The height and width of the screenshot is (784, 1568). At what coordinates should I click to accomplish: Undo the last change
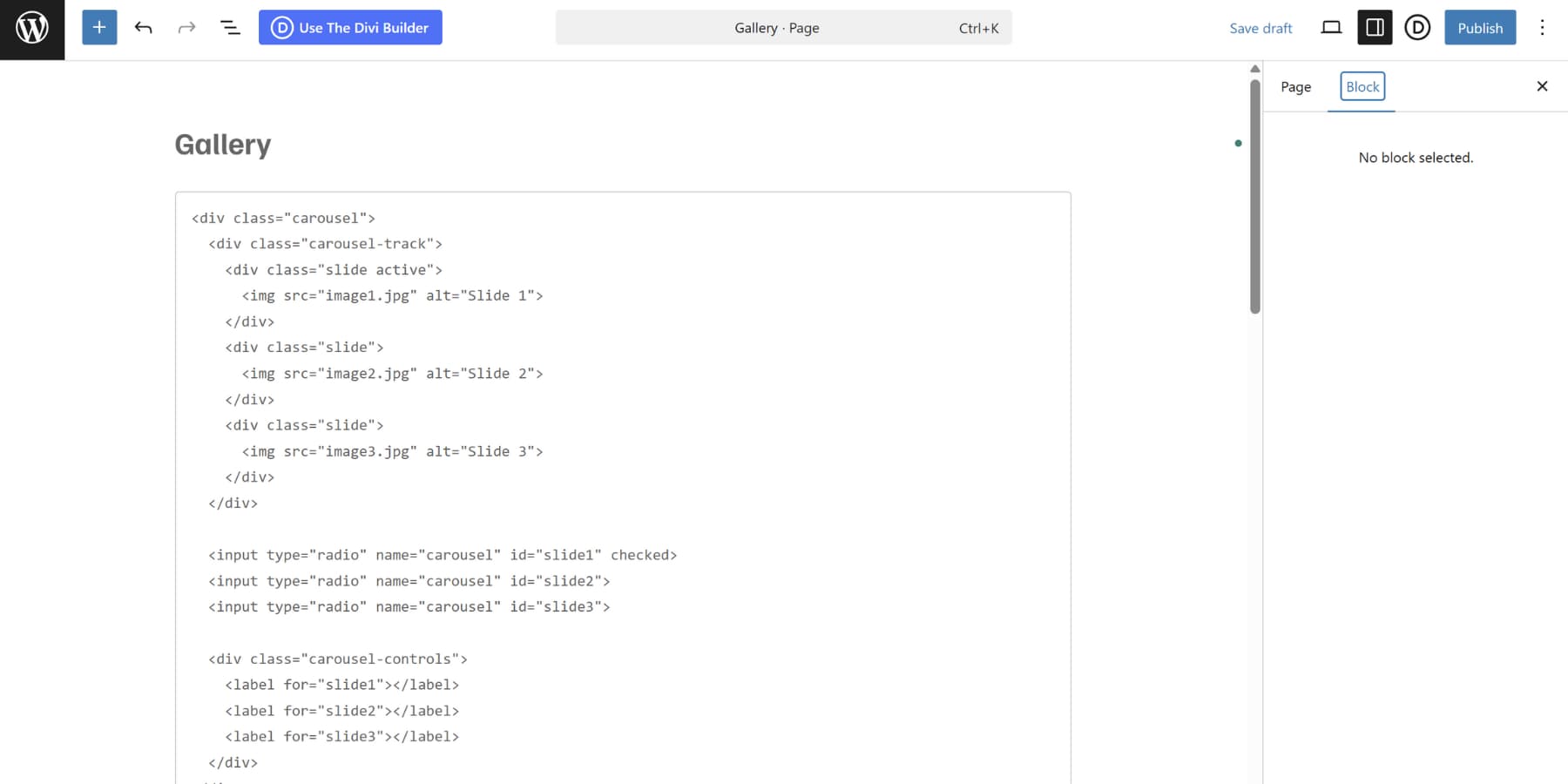[x=142, y=27]
